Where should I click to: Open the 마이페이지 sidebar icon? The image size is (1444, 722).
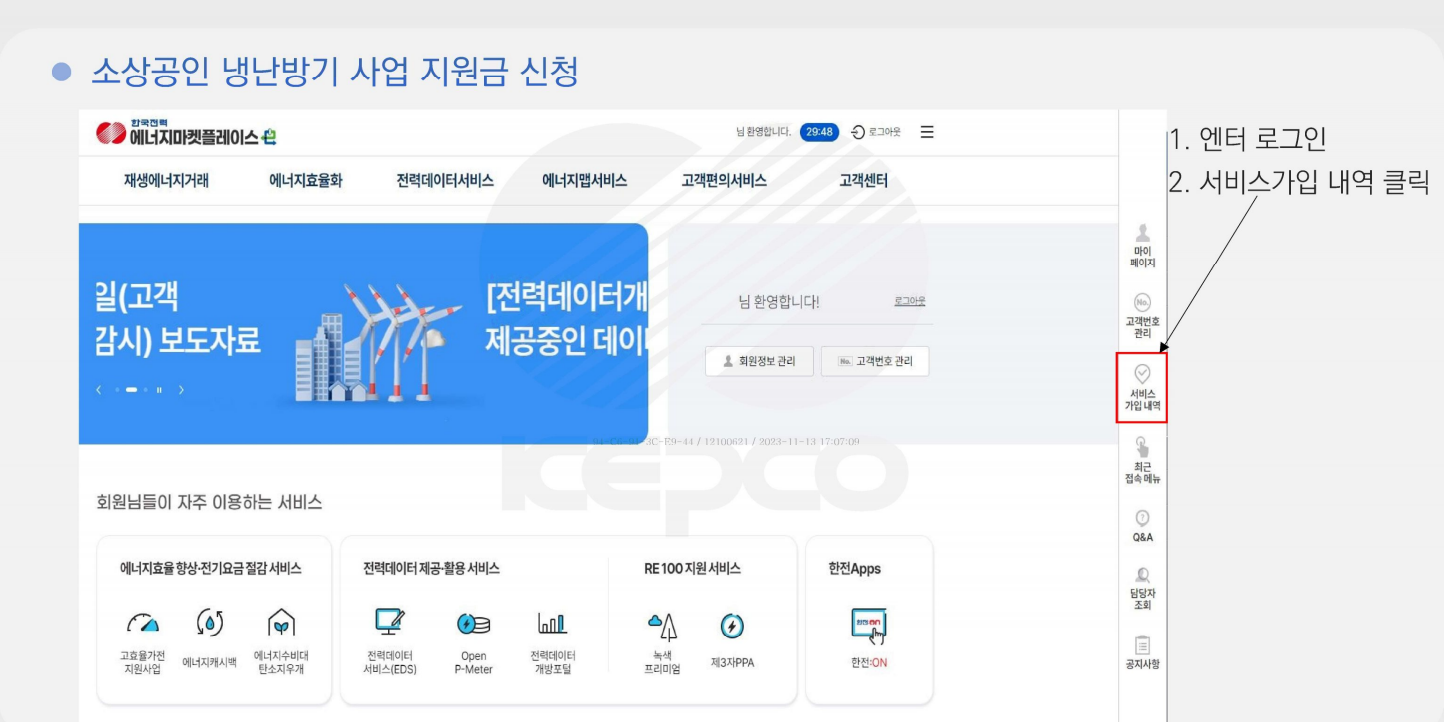(1142, 246)
